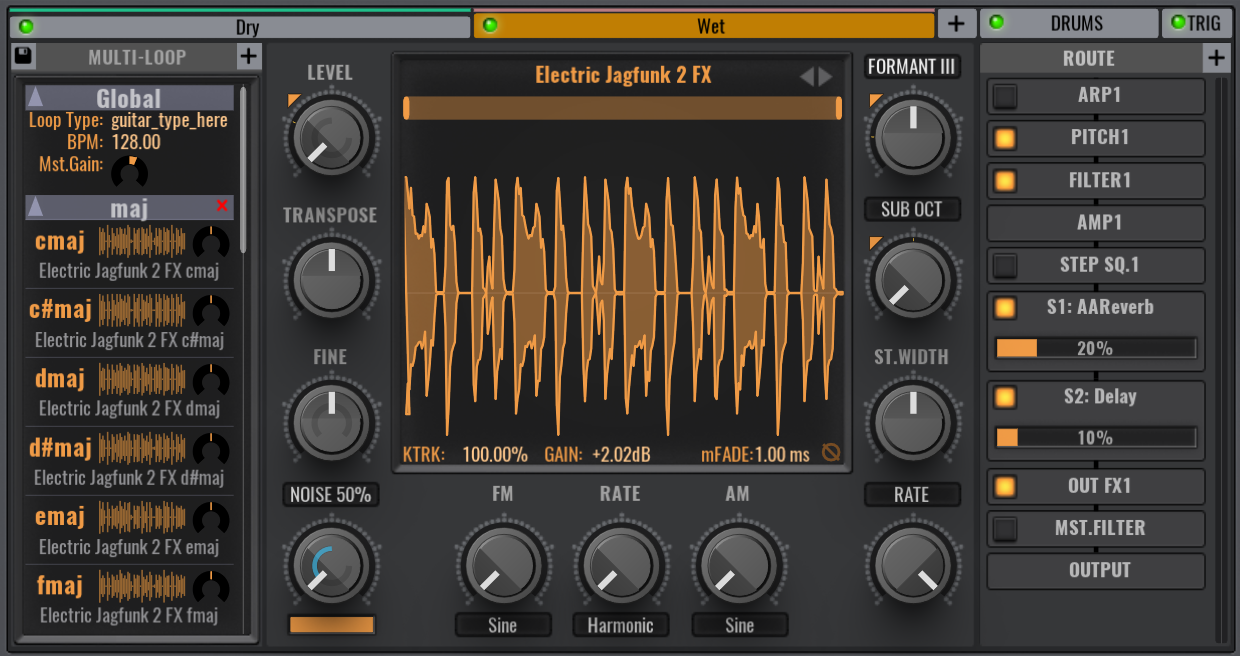Select the dmaj loop waveform thumbnail
The width and height of the screenshot is (1240, 656).
(x=142, y=380)
